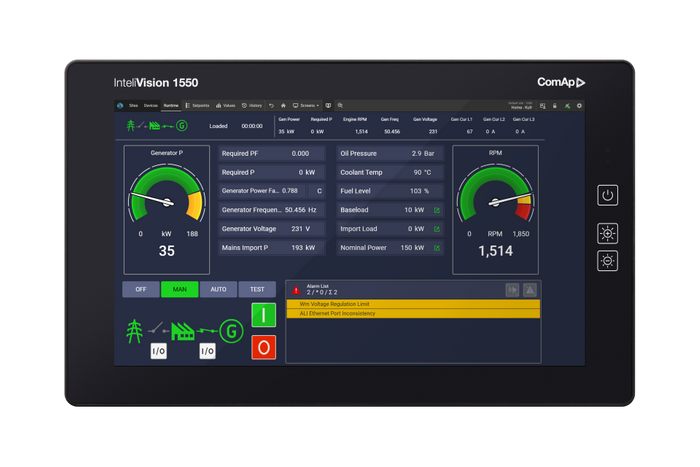
Task: Toggle the generator breaker I/O button
Action: pos(207,351)
